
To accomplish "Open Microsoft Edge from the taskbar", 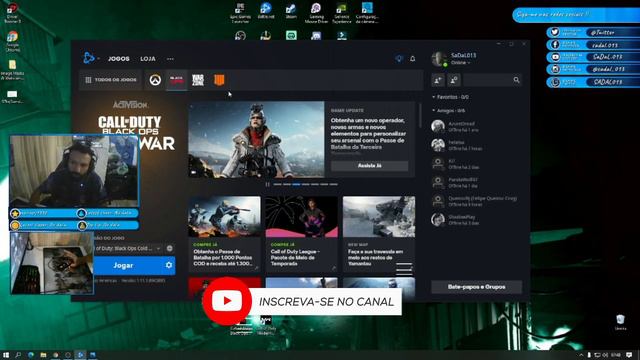I will click(x=31, y=356).
